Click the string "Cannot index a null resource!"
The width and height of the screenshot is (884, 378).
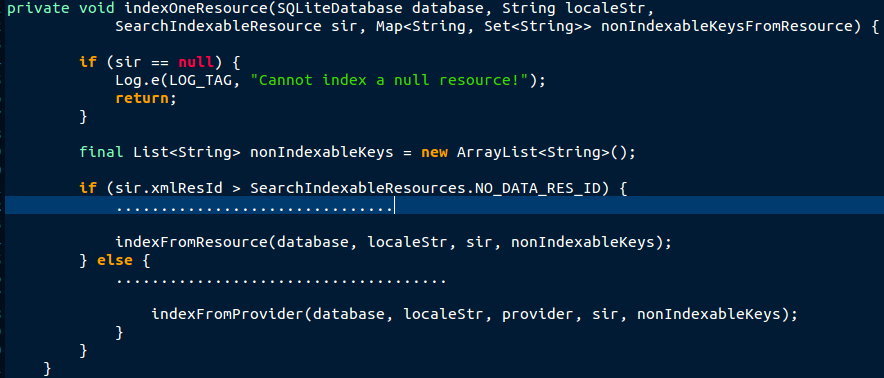point(390,80)
